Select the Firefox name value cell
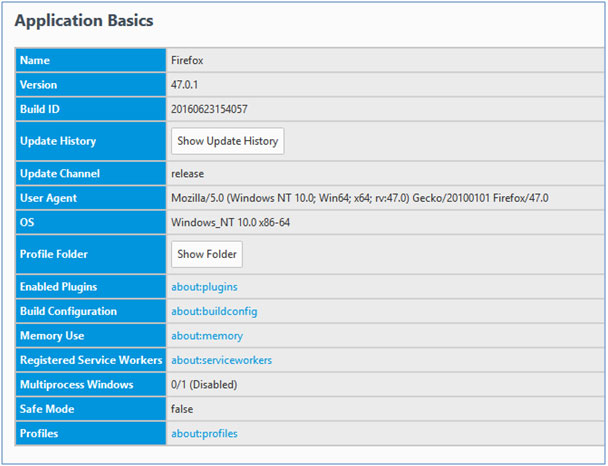This screenshot has height=466, width=608. point(188,61)
